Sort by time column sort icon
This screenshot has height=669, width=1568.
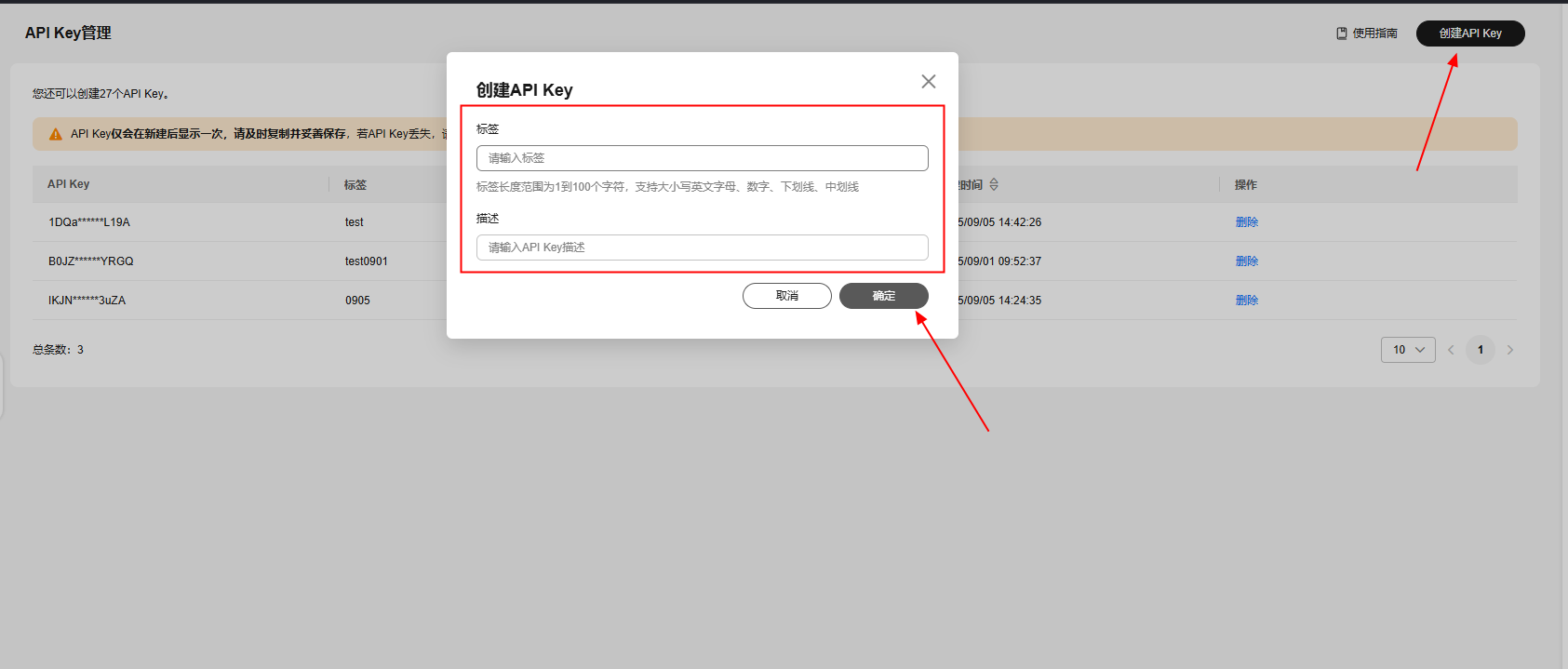[994, 184]
